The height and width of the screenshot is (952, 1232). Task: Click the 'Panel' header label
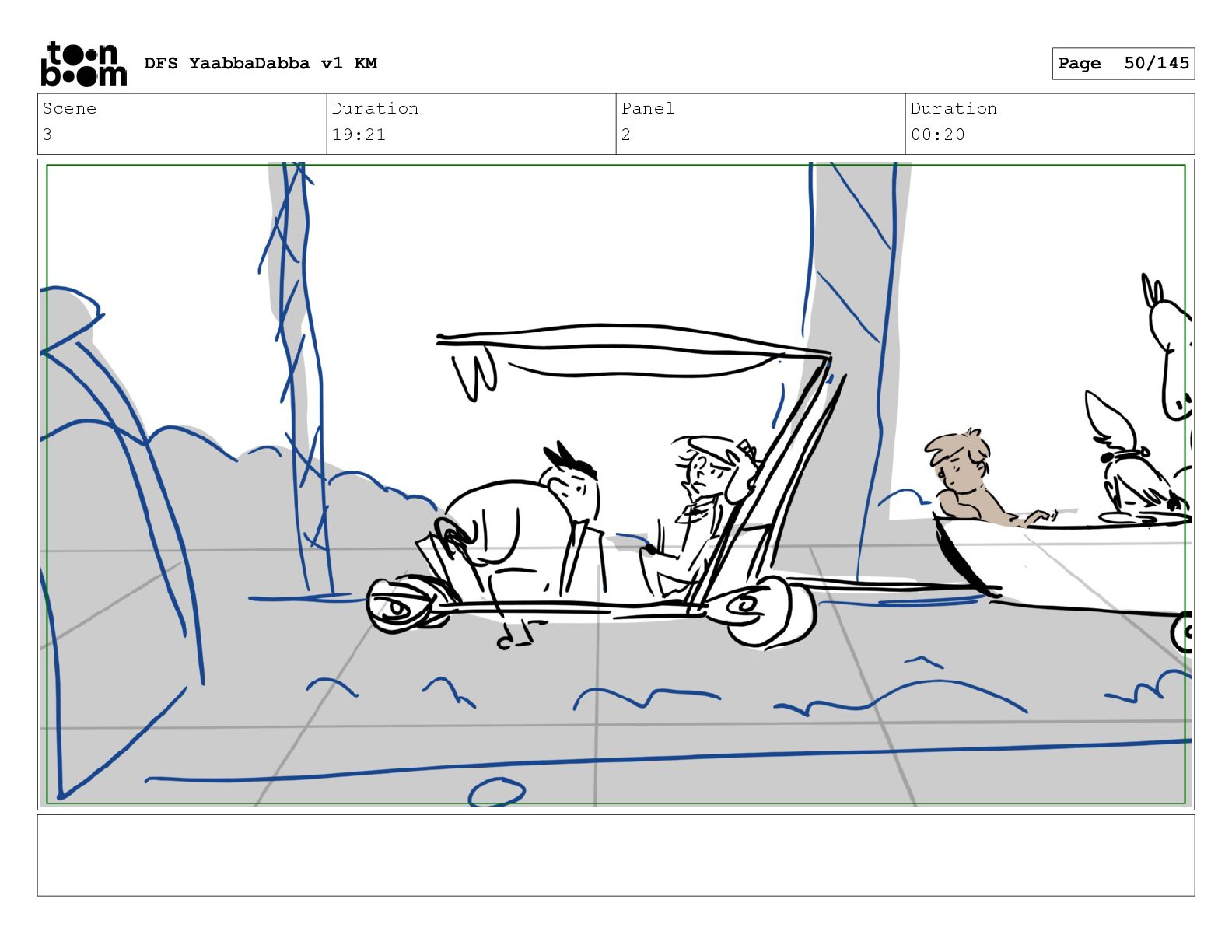pyautogui.click(x=648, y=108)
